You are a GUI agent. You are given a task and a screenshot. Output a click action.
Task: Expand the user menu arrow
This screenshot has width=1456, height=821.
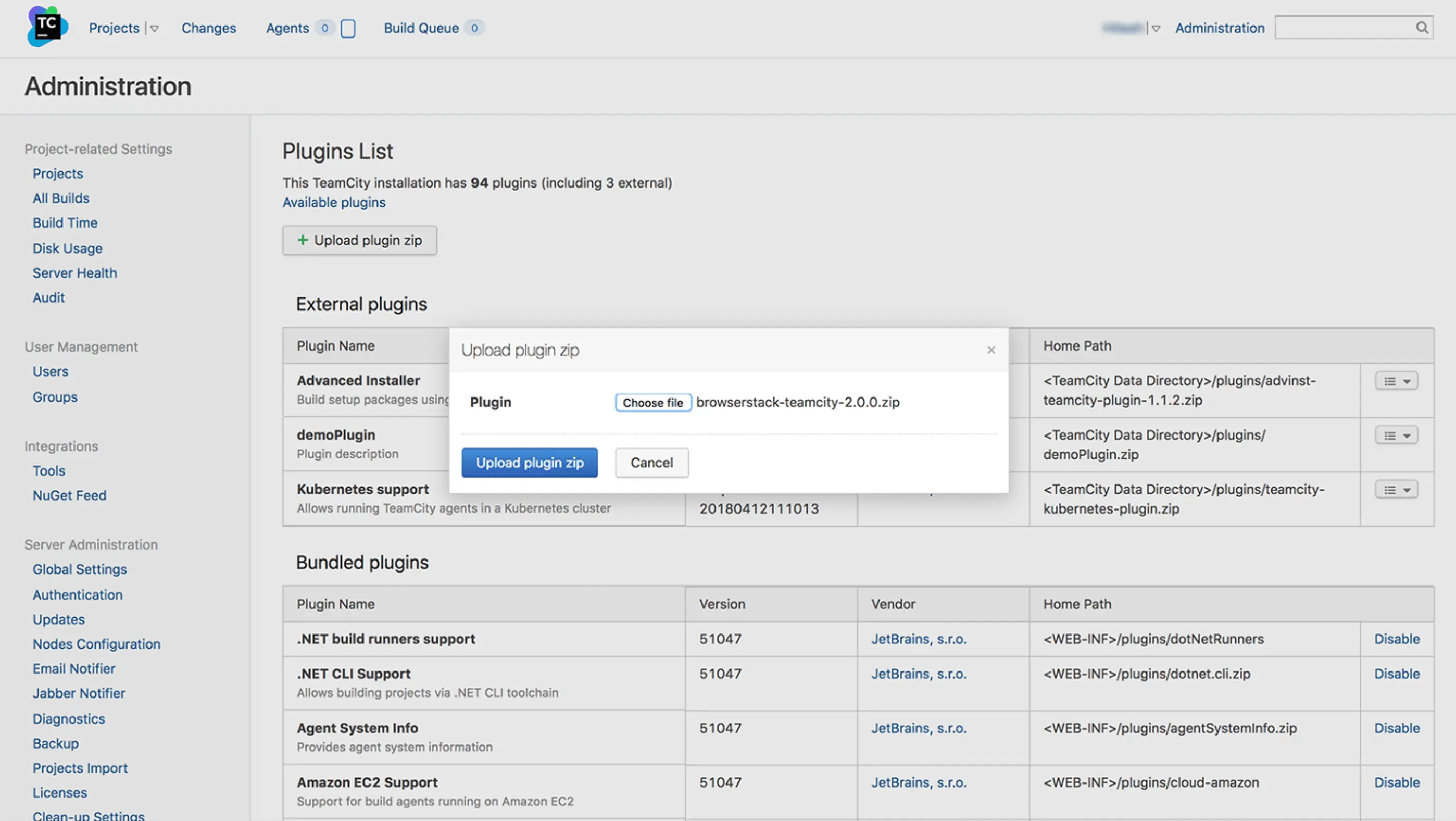click(x=1156, y=29)
